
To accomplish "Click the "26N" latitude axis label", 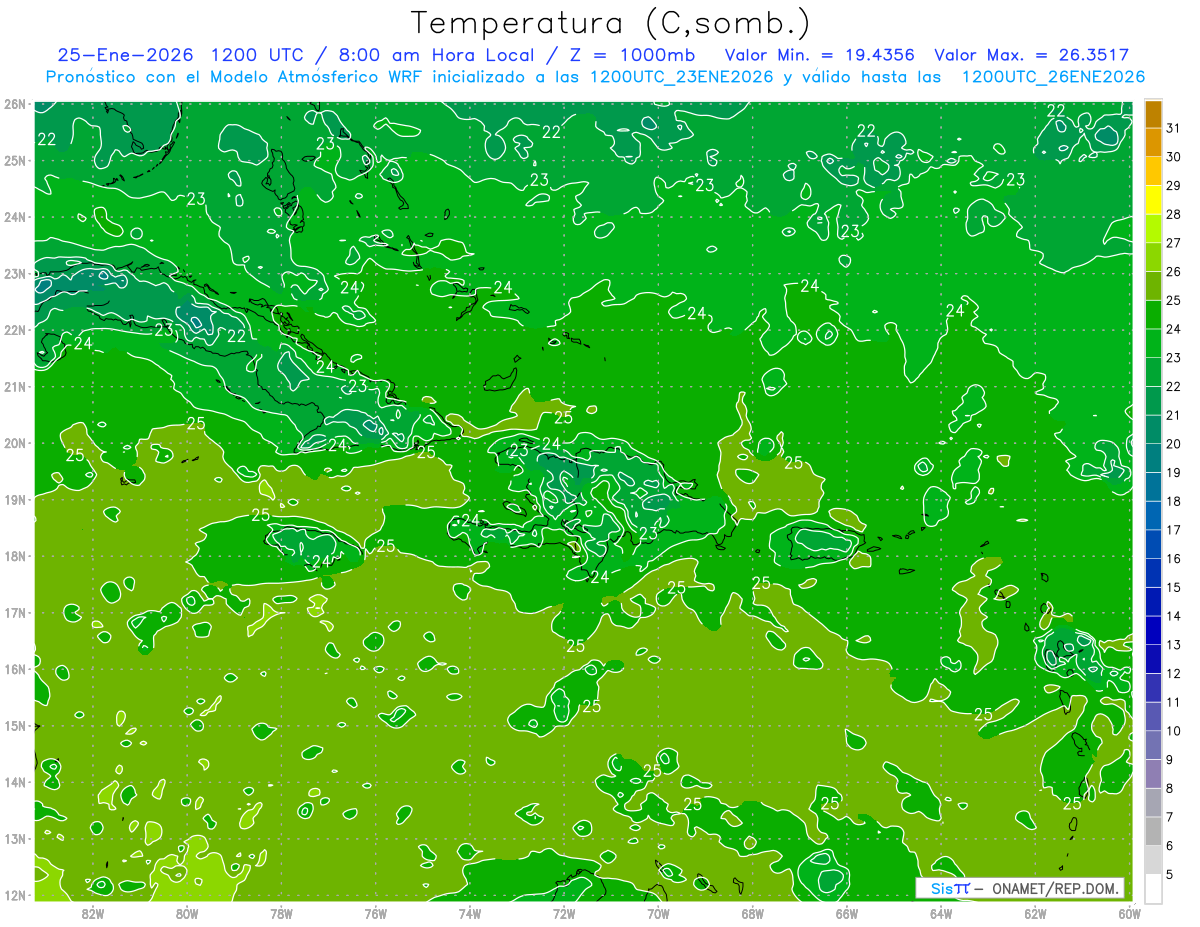I will [x=15, y=104].
